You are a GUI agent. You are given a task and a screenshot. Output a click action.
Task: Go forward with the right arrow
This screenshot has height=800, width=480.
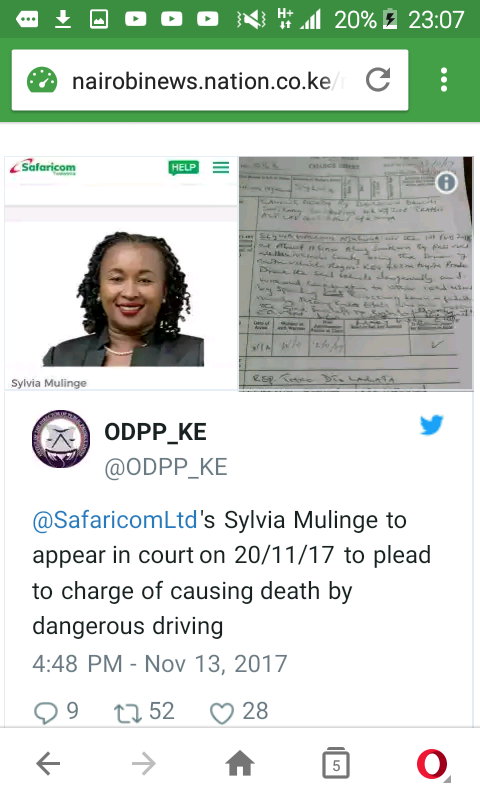click(x=144, y=764)
